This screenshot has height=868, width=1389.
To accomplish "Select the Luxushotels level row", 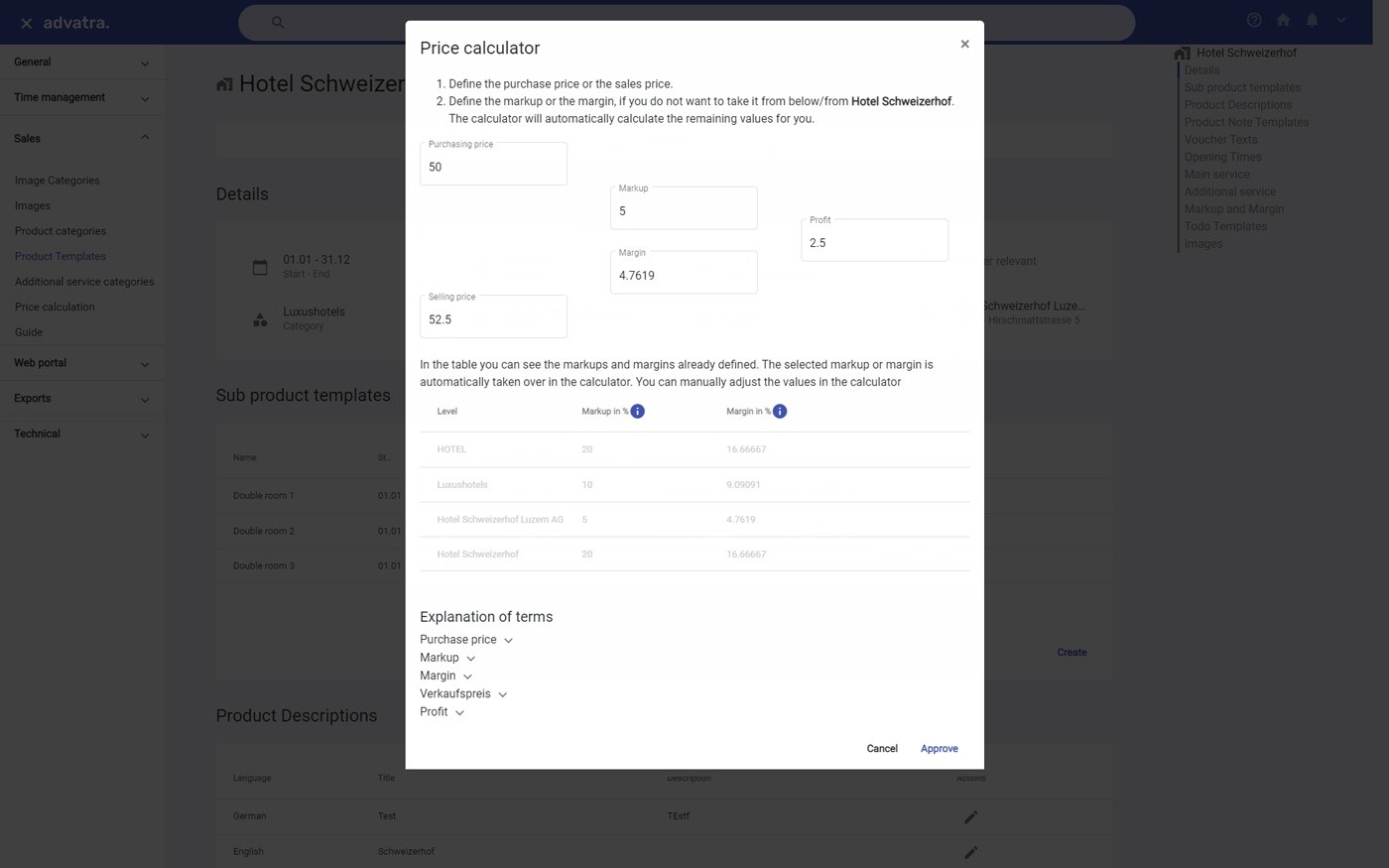I will click(694, 485).
